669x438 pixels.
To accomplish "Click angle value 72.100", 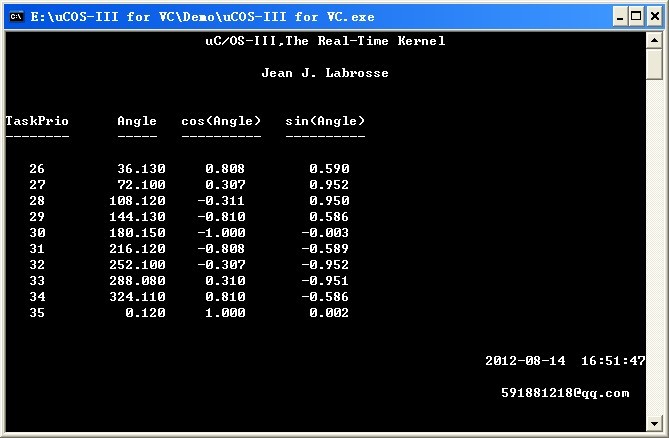I will tap(141, 185).
